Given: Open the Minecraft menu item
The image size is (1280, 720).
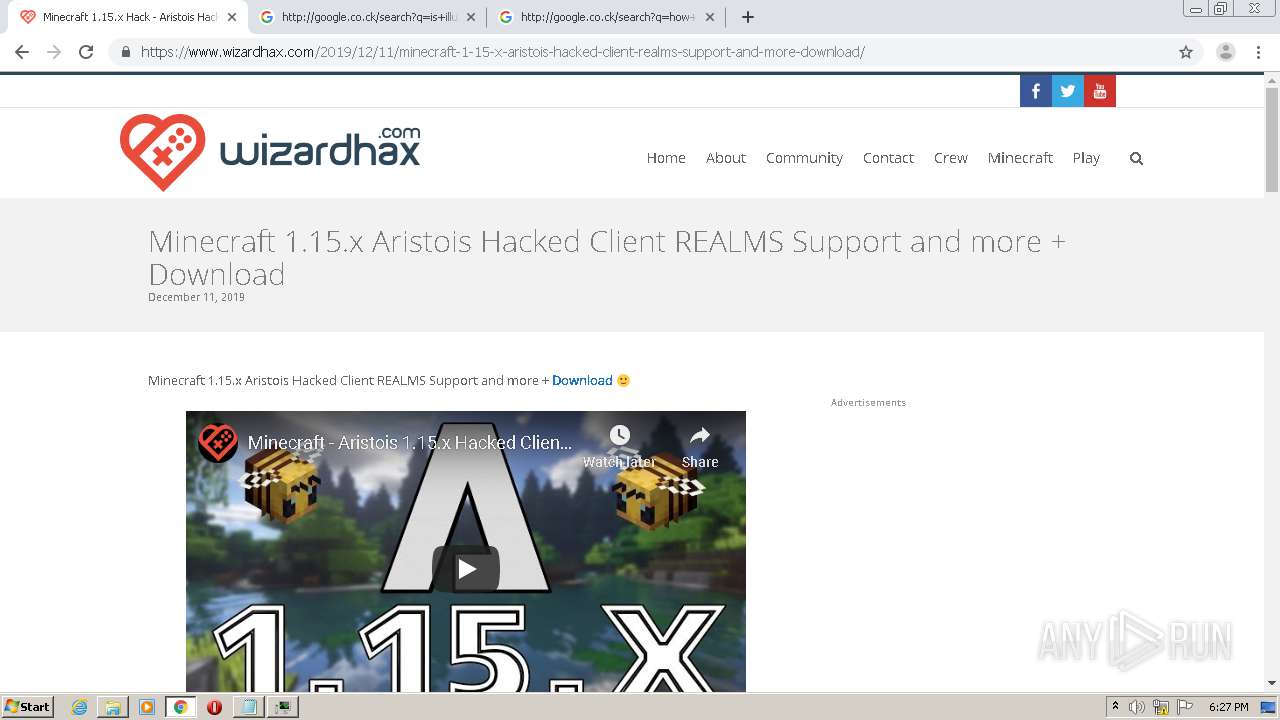Looking at the screenshot, I should tap(1020, 158).
